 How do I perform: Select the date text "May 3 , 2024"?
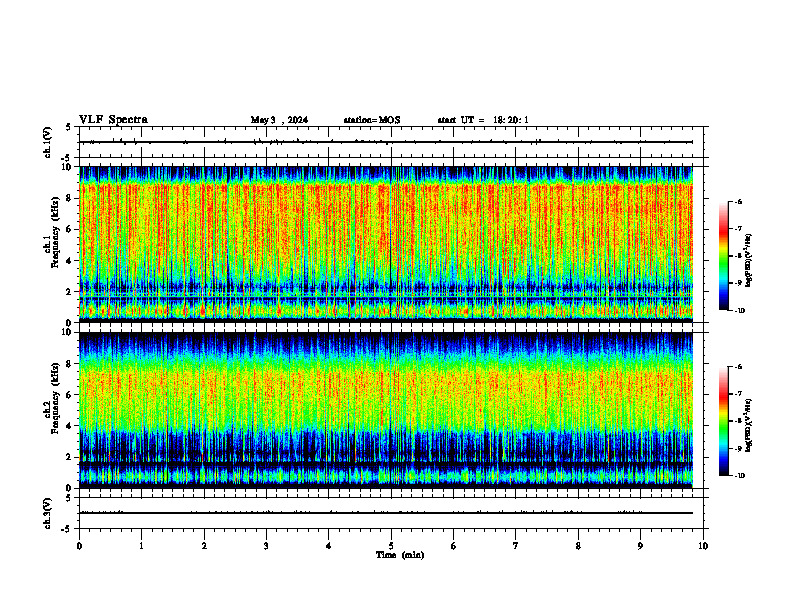tap(279, 120)
